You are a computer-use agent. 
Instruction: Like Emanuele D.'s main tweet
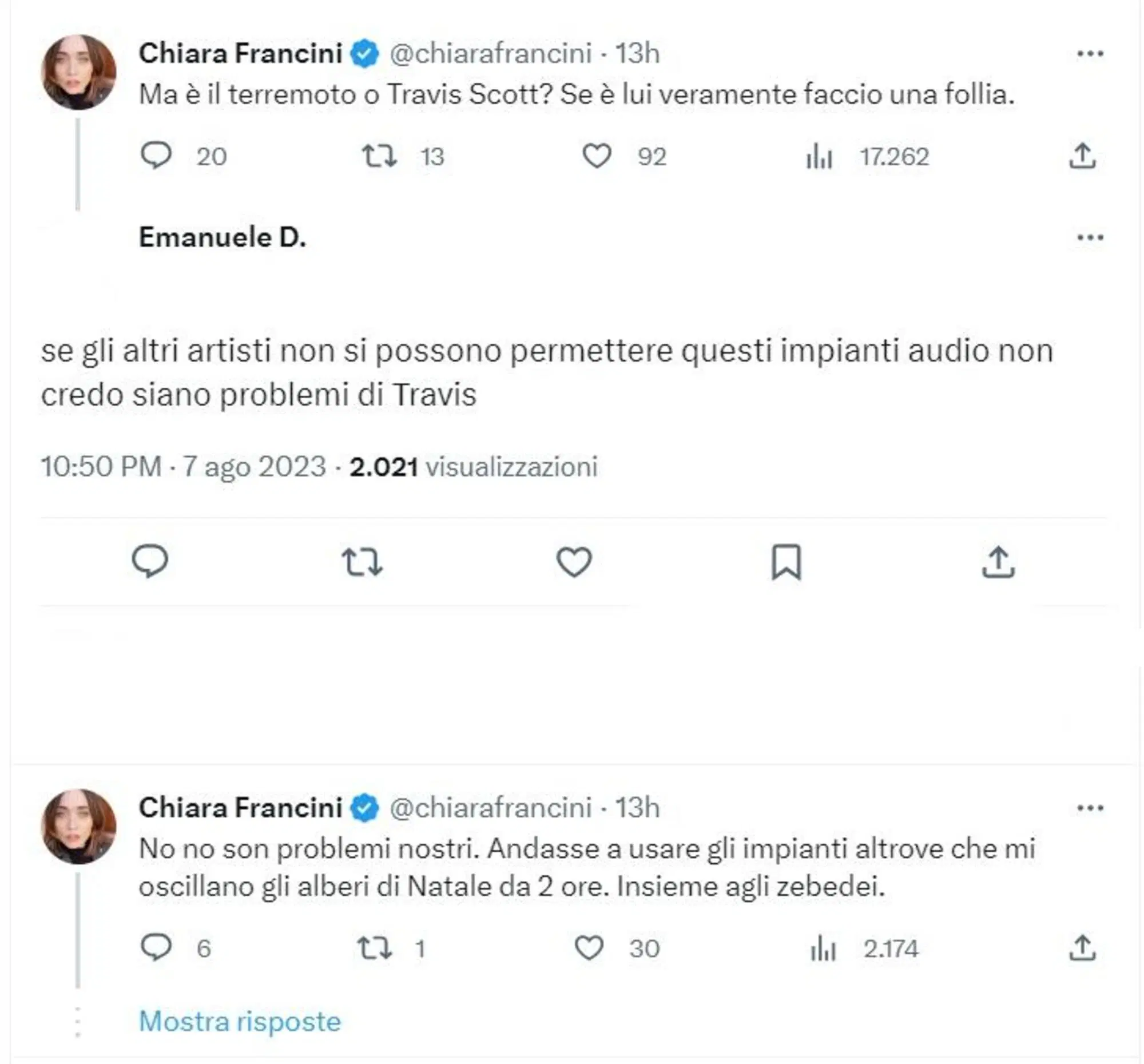(574, 561)
